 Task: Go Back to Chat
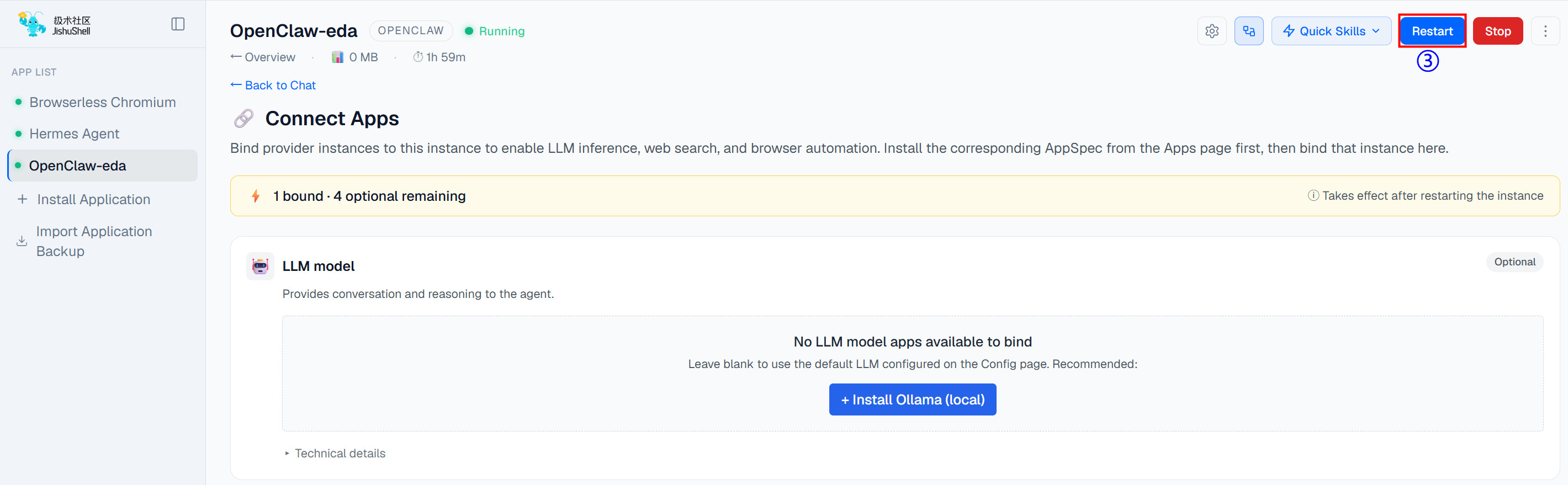point(273,85)
